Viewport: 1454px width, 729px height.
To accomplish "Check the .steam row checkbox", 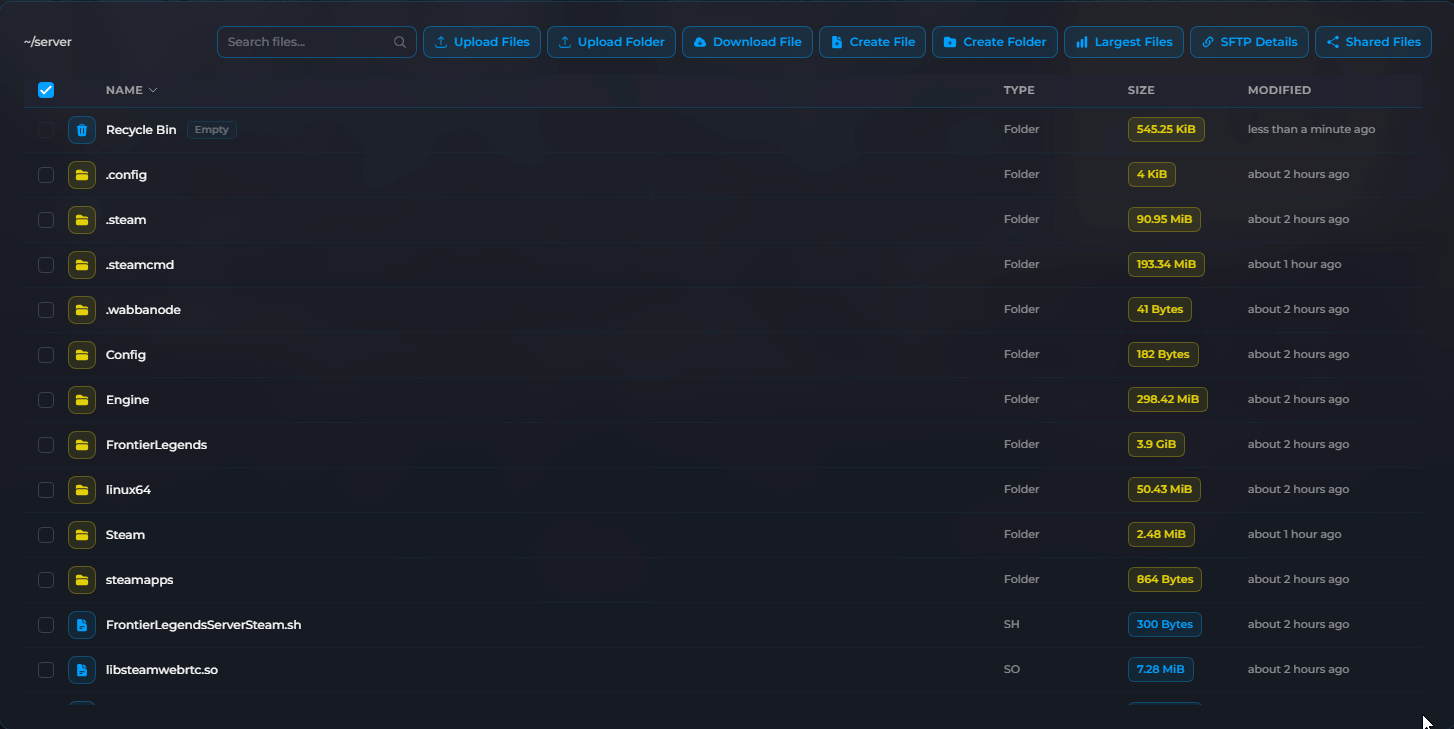I will [46, 220].
